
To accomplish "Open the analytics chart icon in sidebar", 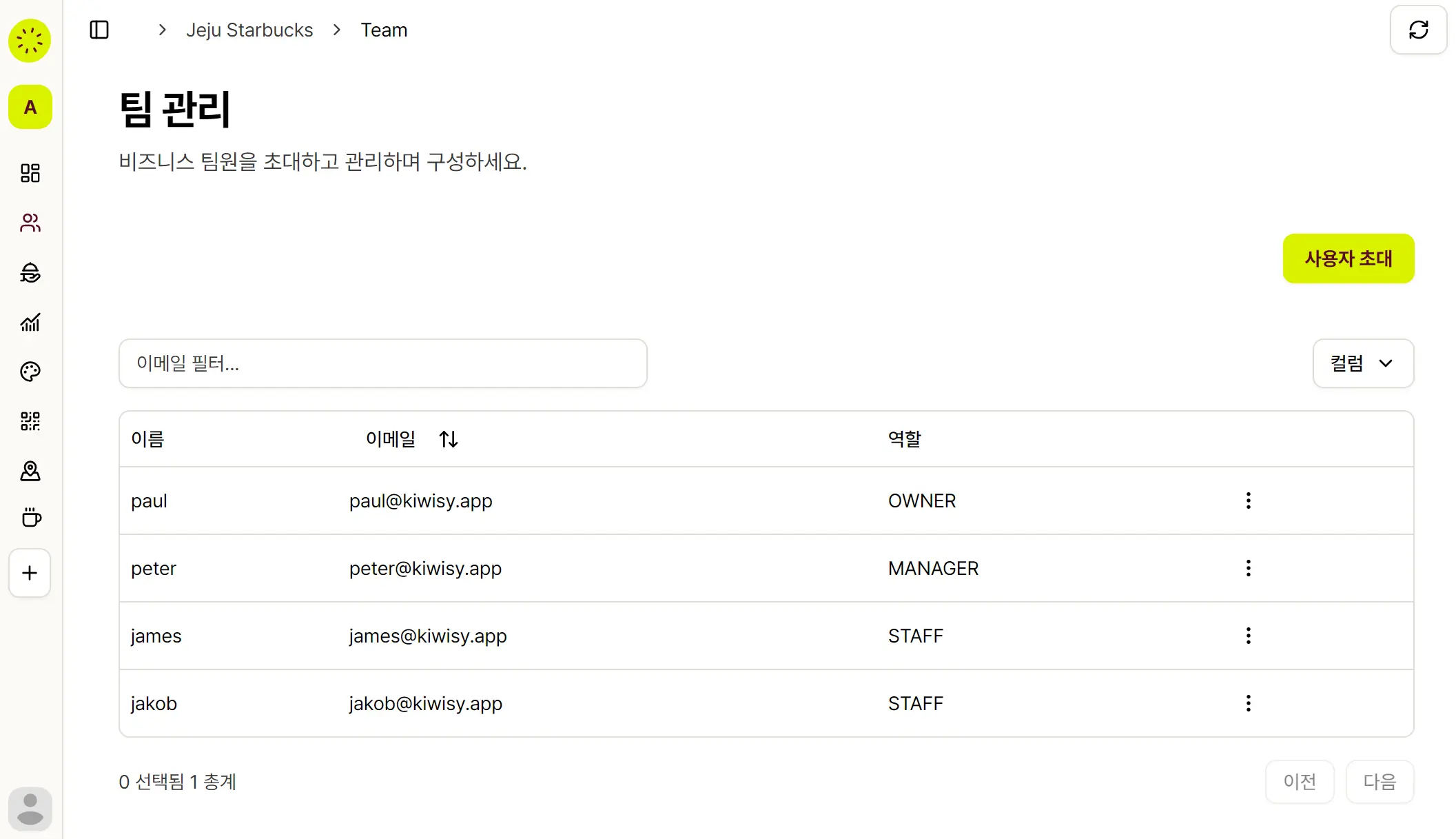I will click(30, 322).
